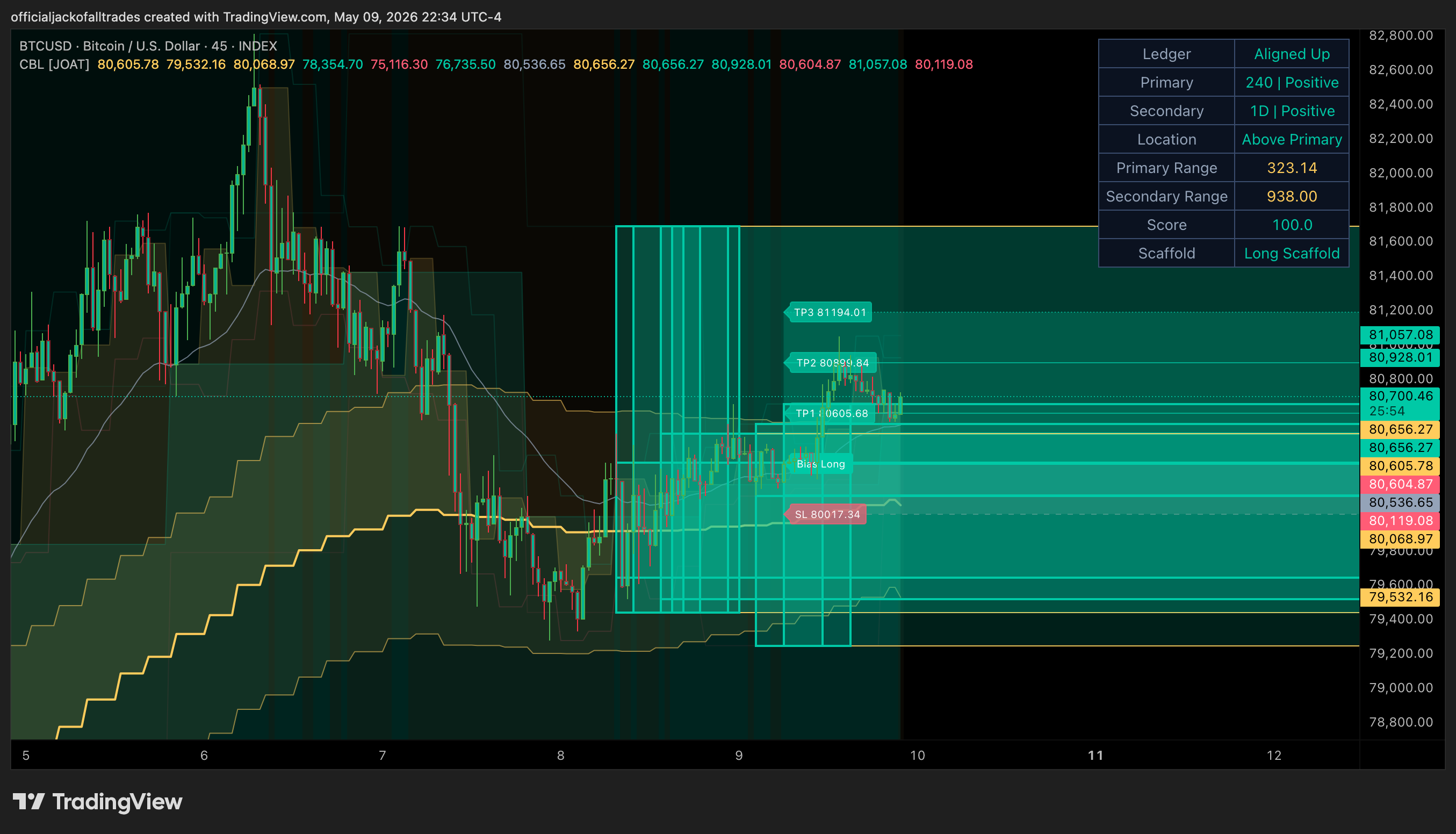1456x834 pixels.
Task: Select the TP1 80605.68 chart label
Action: 830,413
